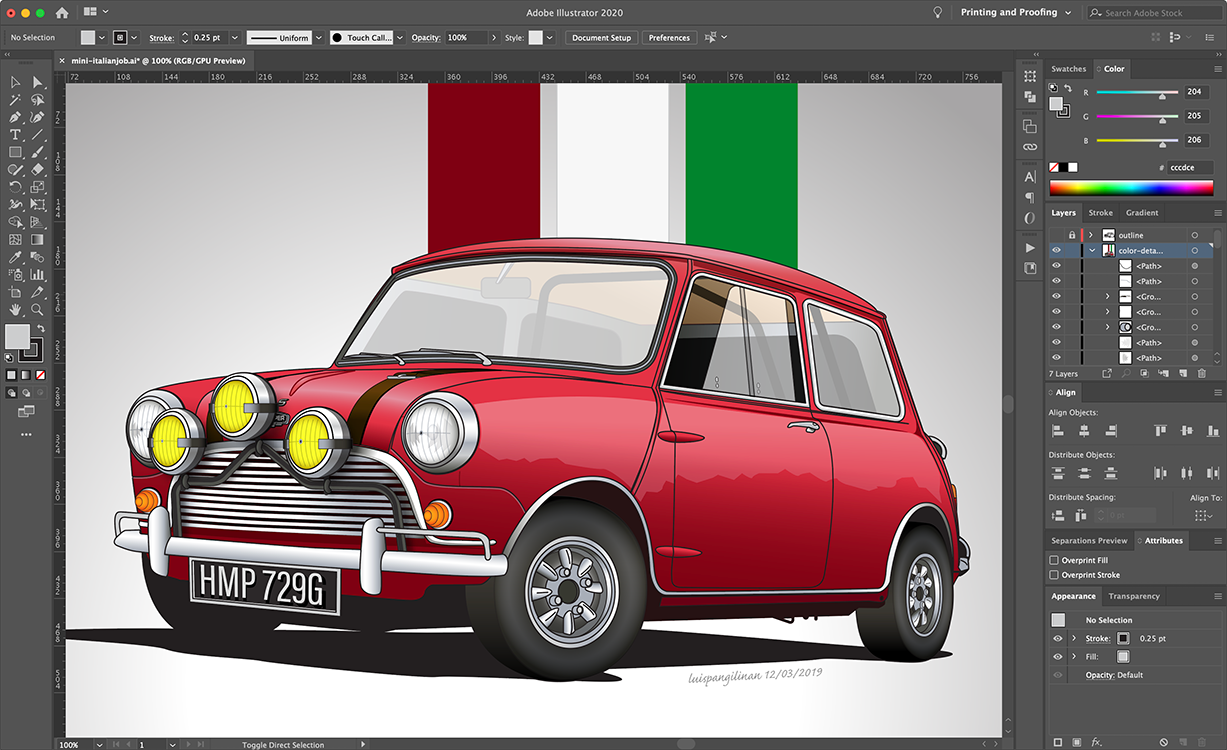The height and width of the screenshot is (750, 1227).
Task: Select the Paintbrush tool
Action: click(x=37, y=152)
